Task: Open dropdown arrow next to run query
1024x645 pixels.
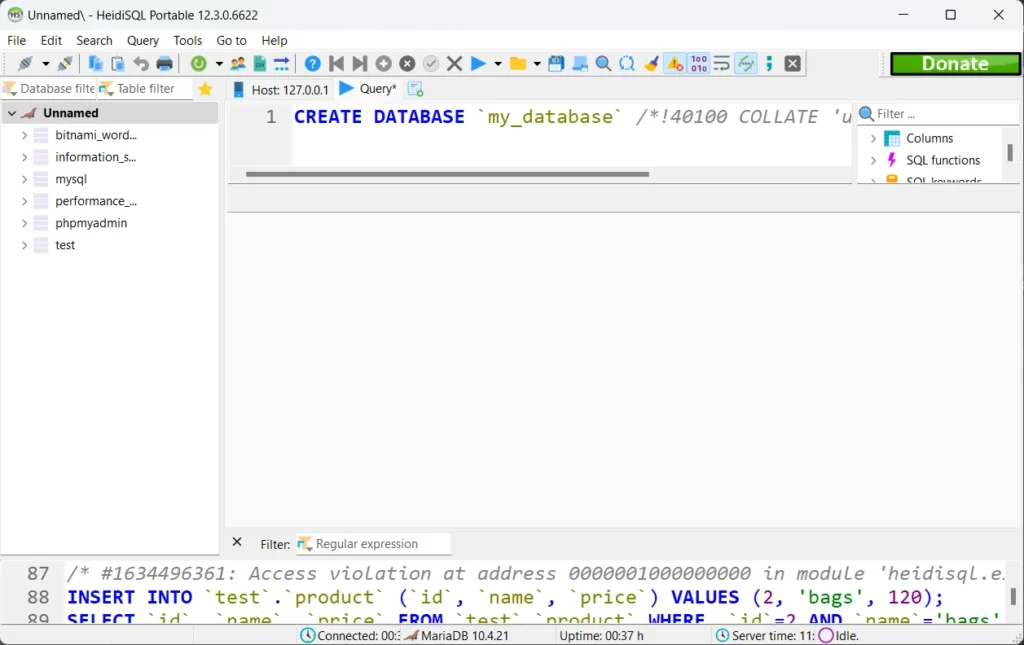Action: click(498, 63)
